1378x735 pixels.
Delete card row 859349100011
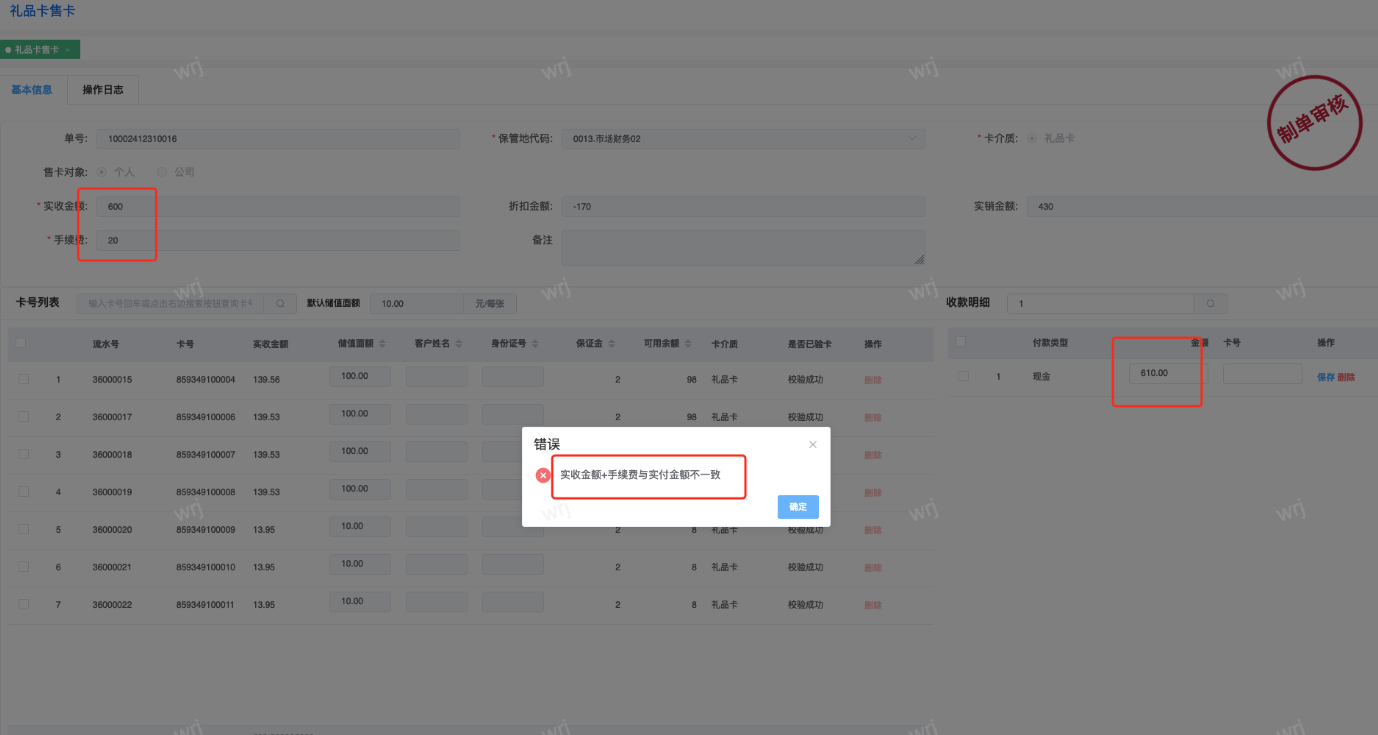[x=873, y=605]
